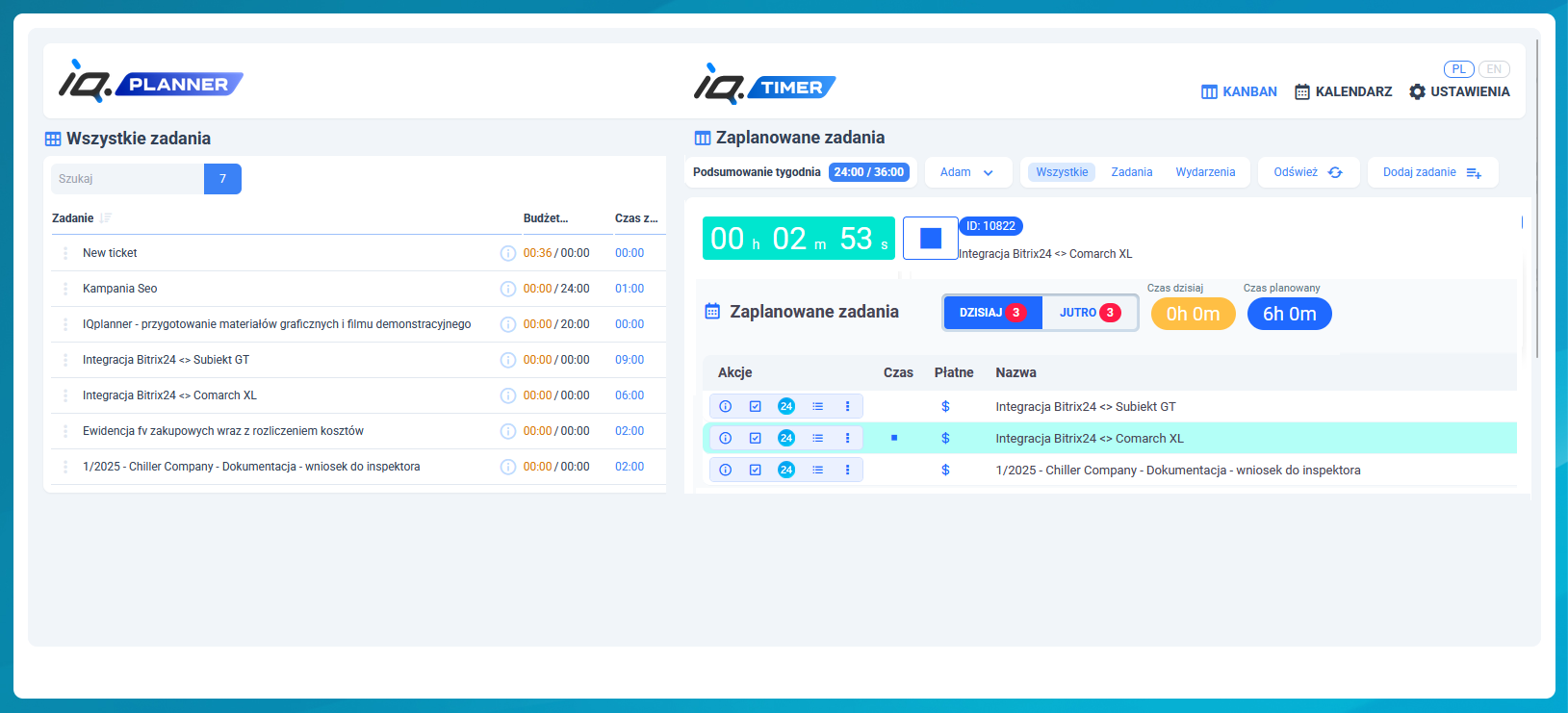Viewport: 1568px width, 713px height.
Task: Open the three-dot menu for the New ticket task
Action: pos(65,253)
